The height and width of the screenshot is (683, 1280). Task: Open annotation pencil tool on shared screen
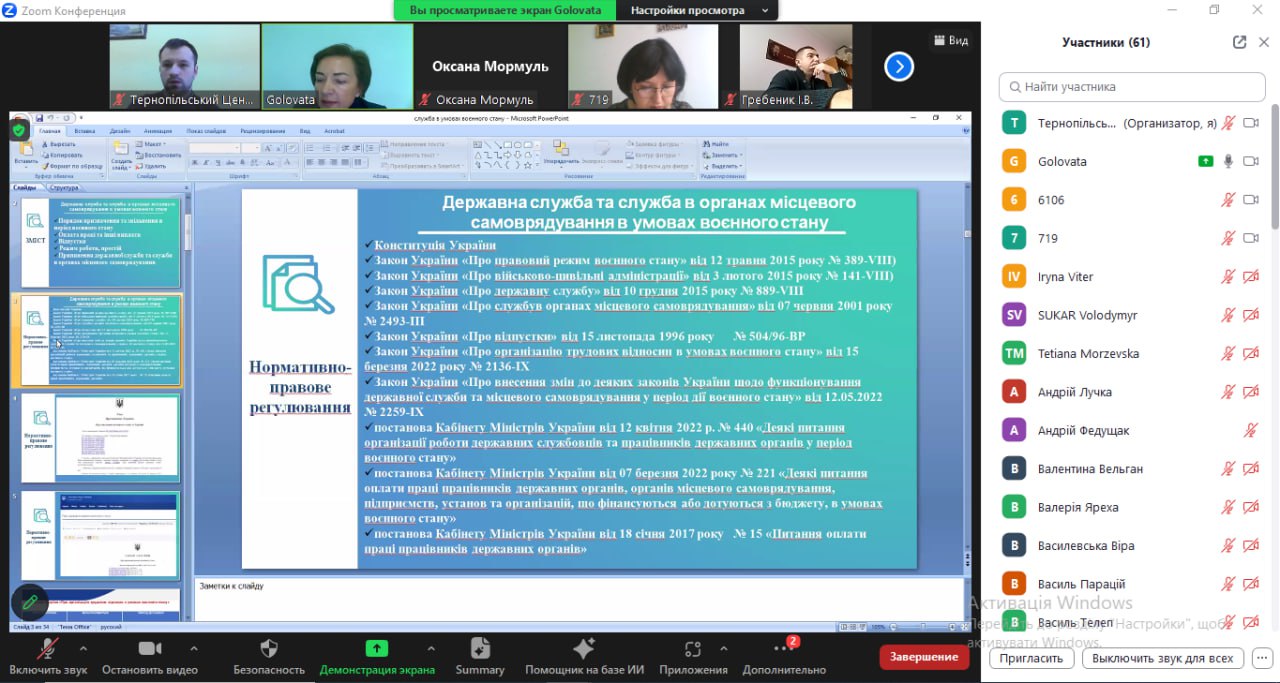[x=30, y=602]
